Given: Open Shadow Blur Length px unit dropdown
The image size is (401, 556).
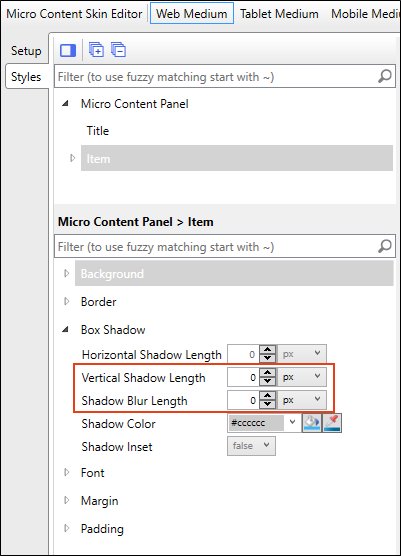Looking at the screenshot, I should [302, 400].
